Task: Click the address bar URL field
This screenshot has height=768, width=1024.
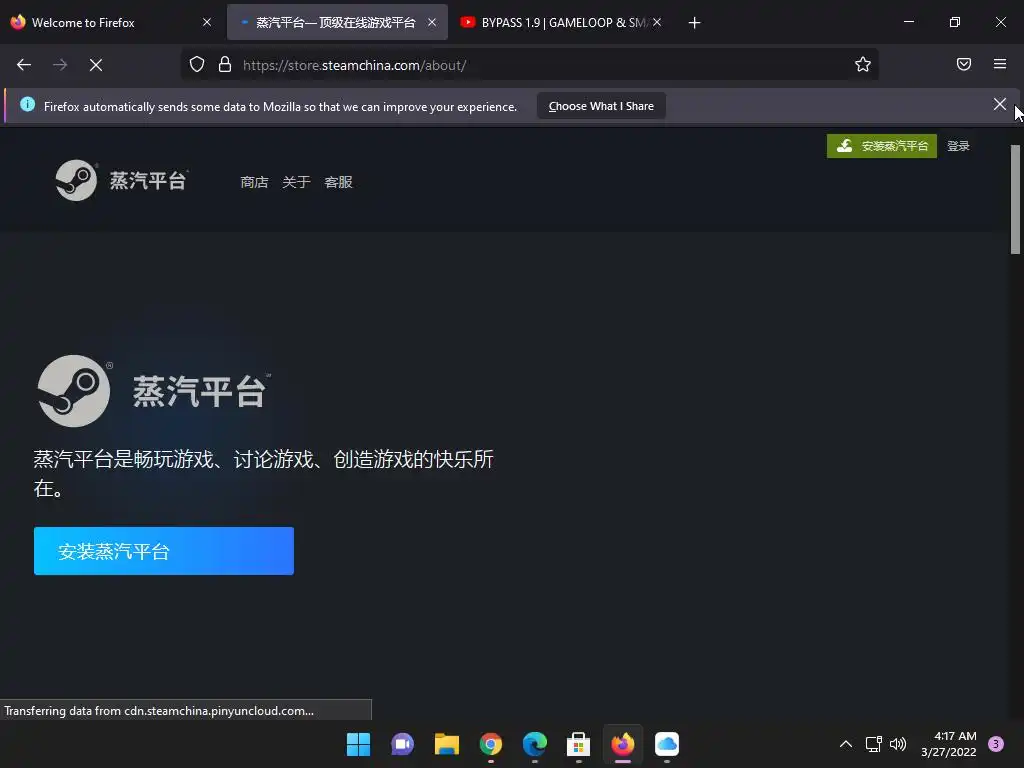Action: [x=529, y=65]
